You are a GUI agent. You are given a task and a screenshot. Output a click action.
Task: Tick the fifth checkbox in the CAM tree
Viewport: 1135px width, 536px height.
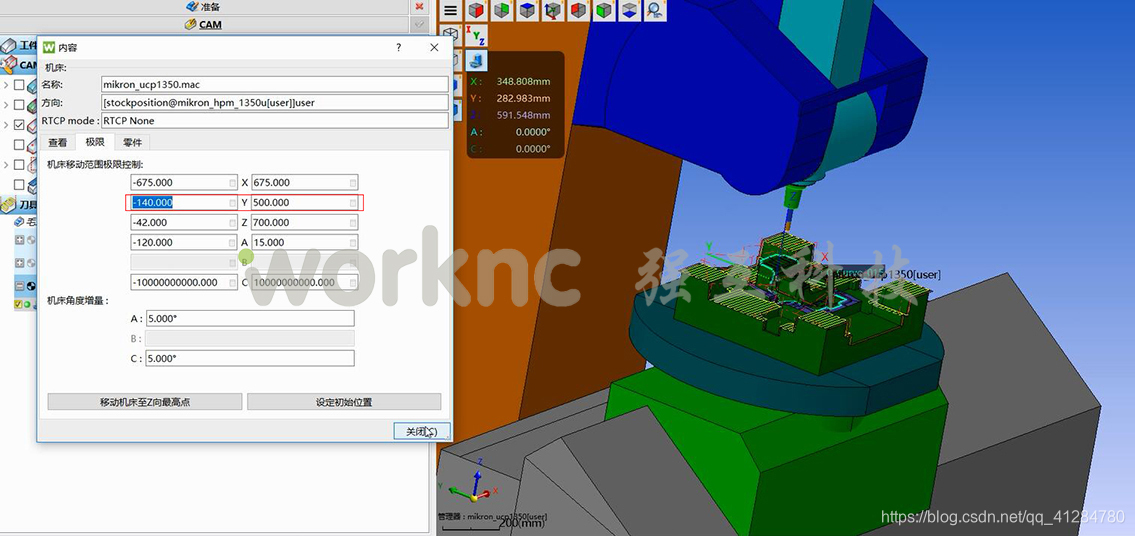point(19,164)
